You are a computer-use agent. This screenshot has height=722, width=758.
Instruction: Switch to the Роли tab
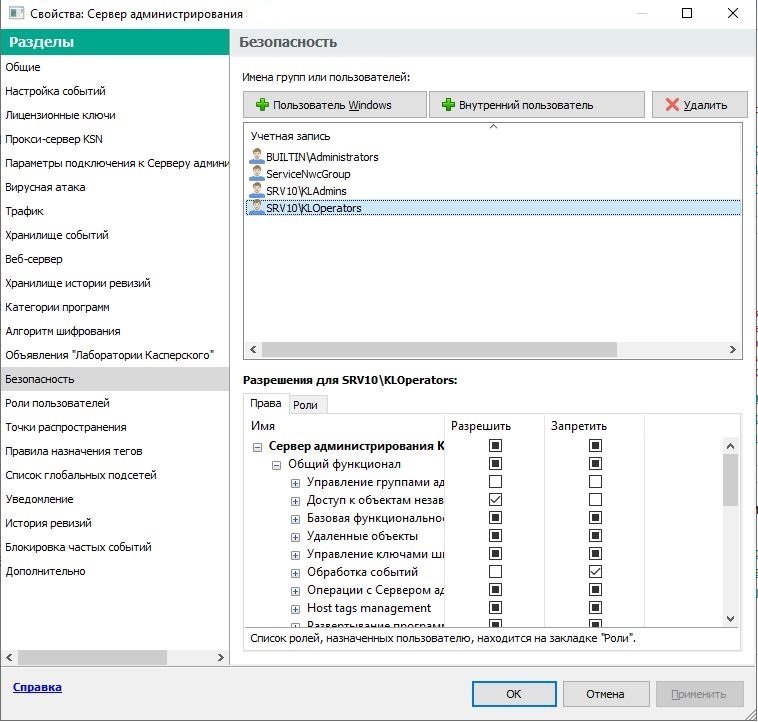(x=305, y=405)
